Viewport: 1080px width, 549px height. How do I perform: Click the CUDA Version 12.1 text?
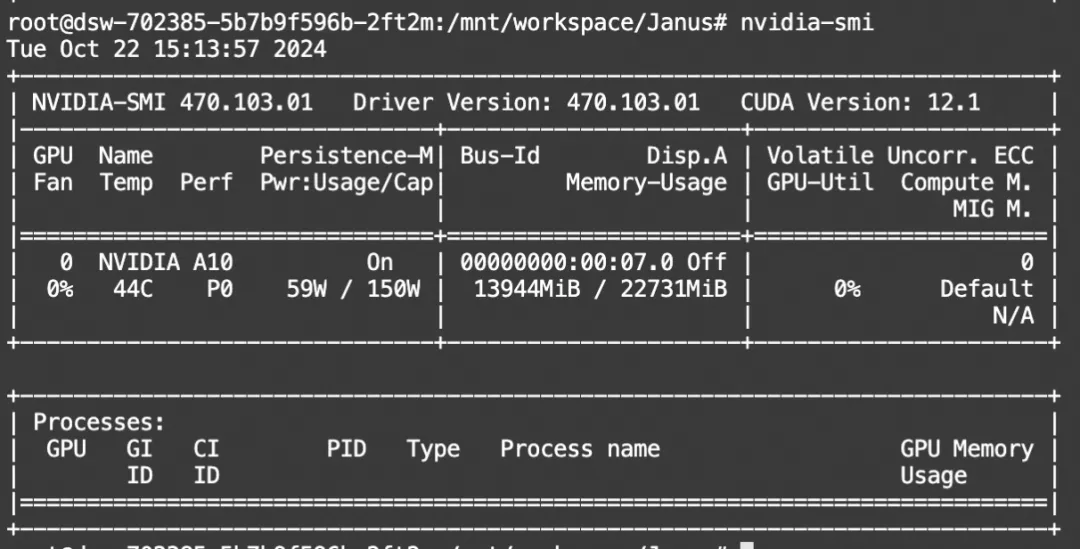(x=860, y=102)
